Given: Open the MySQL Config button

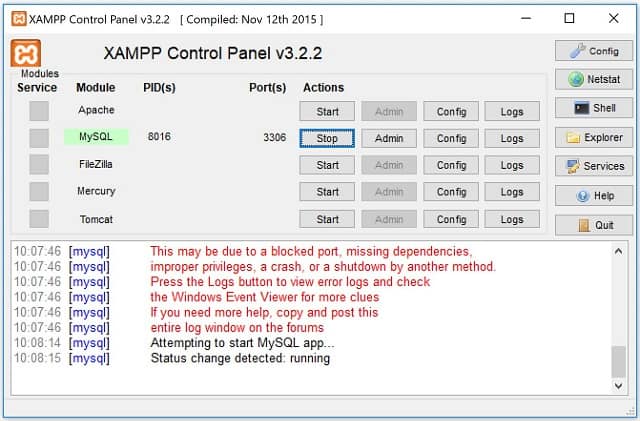Looking at the screenshot, I should click(x=451, y=138).
